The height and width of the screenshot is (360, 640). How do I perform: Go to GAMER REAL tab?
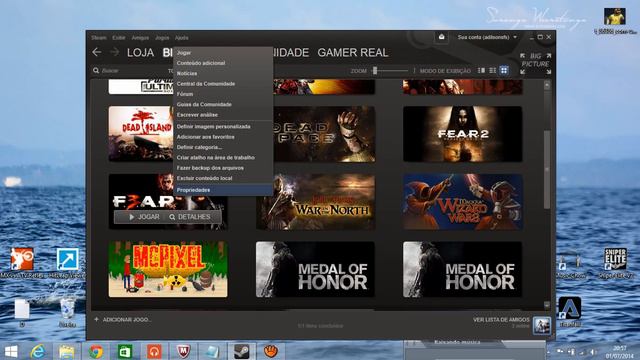[x=353, y=53]
